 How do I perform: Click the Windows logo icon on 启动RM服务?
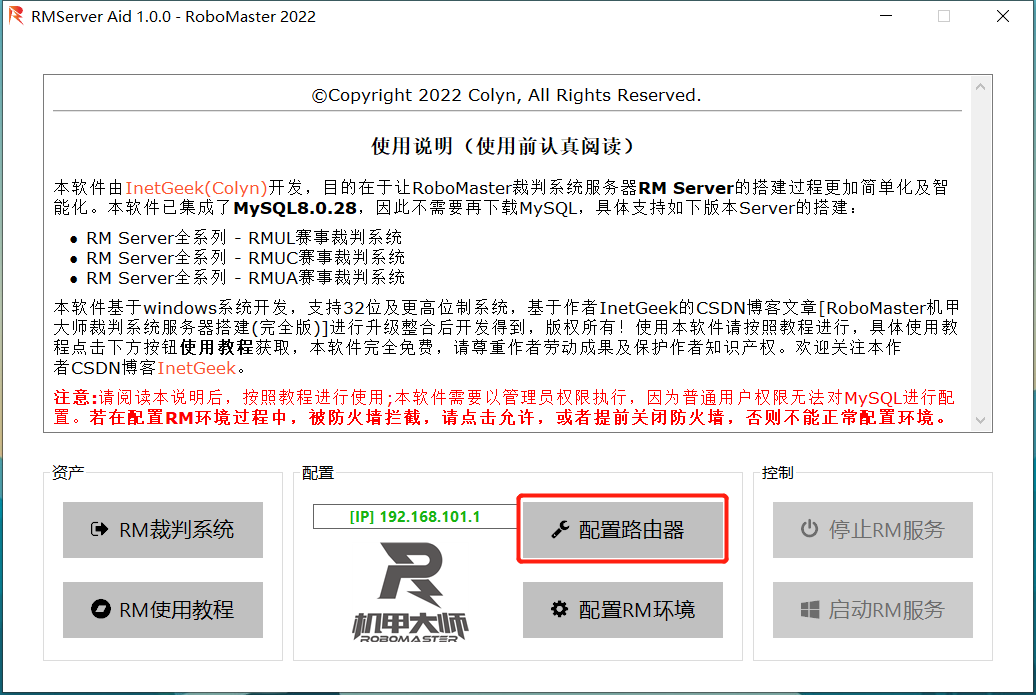[x=809, y=609]
